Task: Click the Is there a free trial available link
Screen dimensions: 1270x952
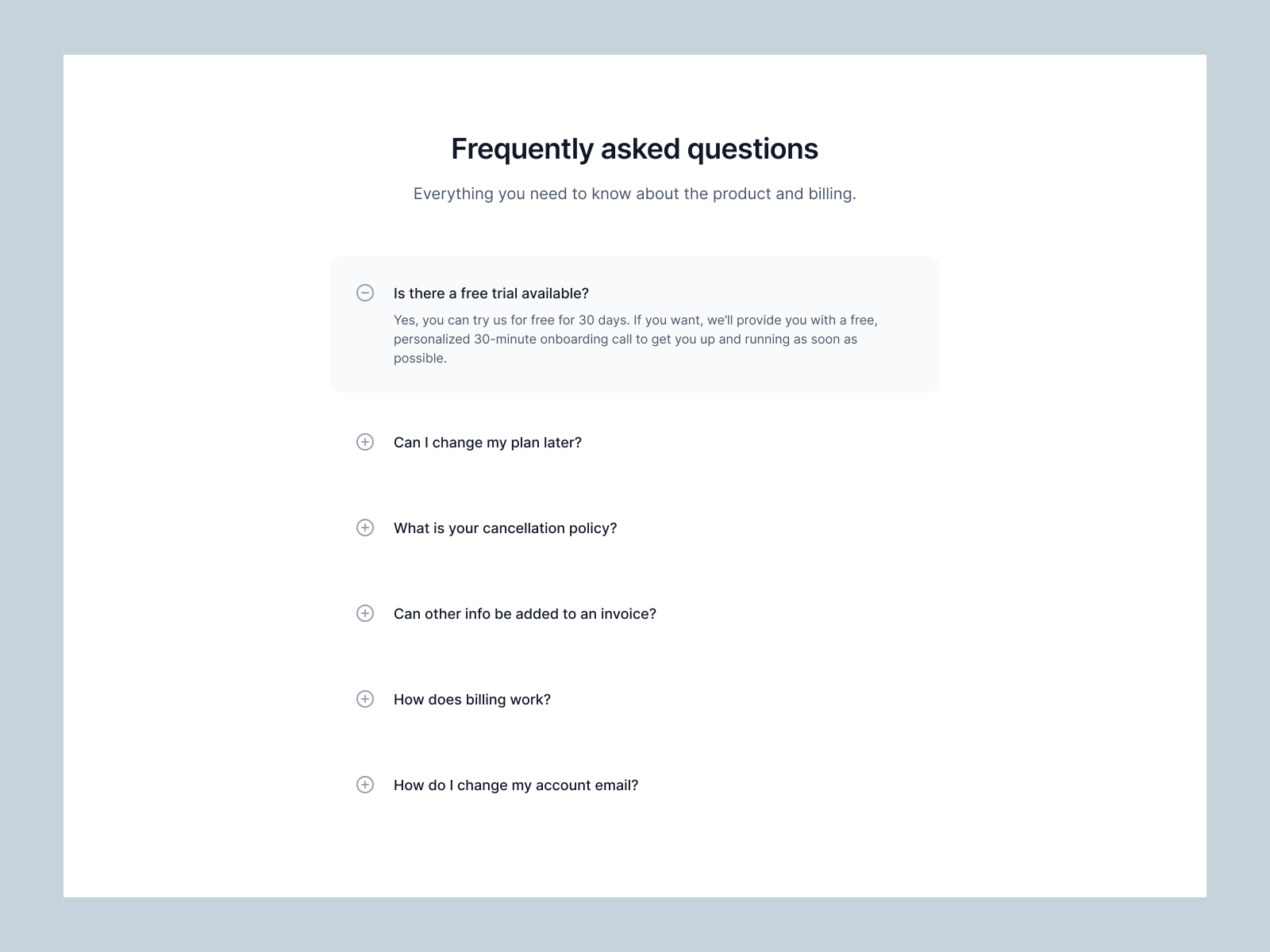Action: 492,293
